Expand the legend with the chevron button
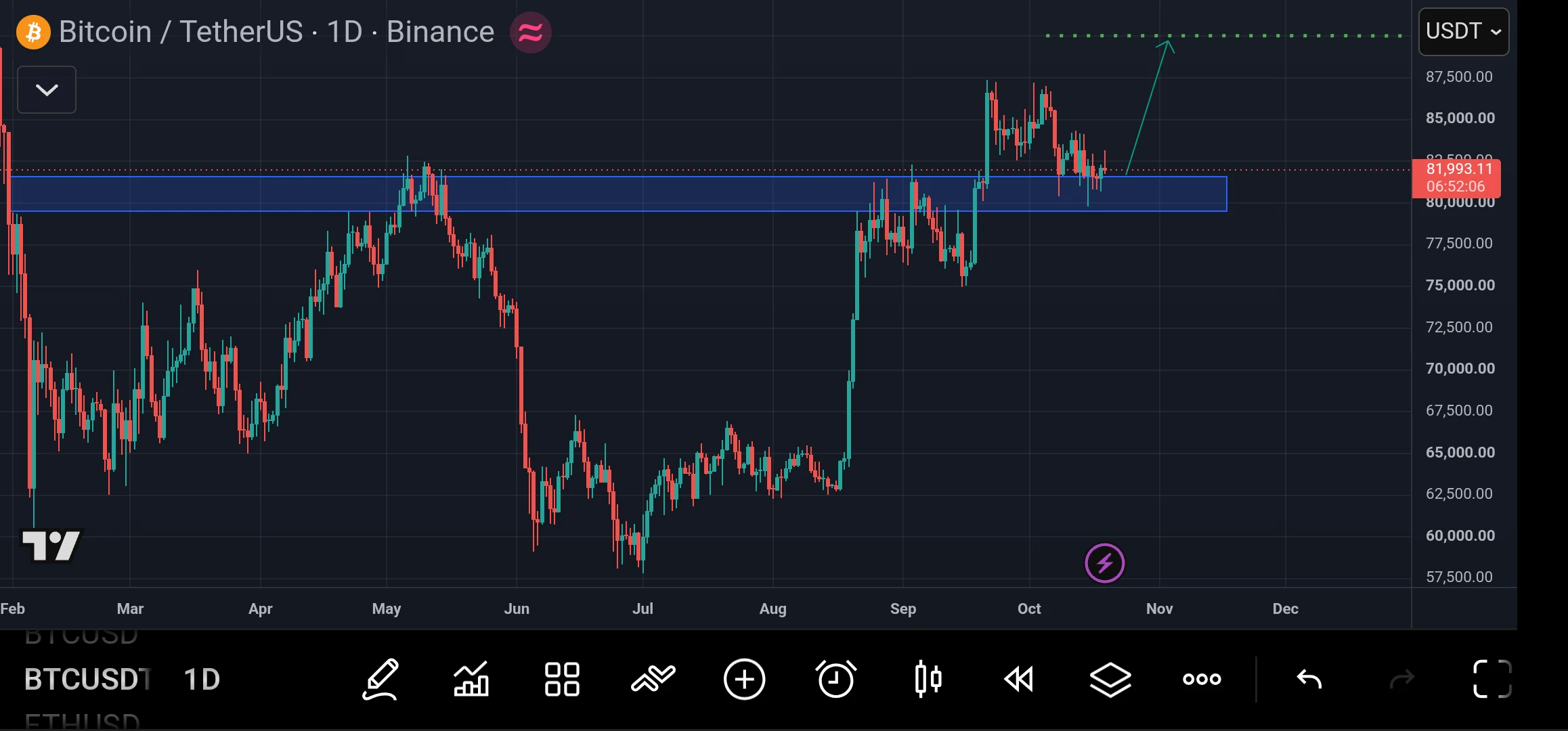Viewport: 1568px width, 731px height. (x=47, y=89)
